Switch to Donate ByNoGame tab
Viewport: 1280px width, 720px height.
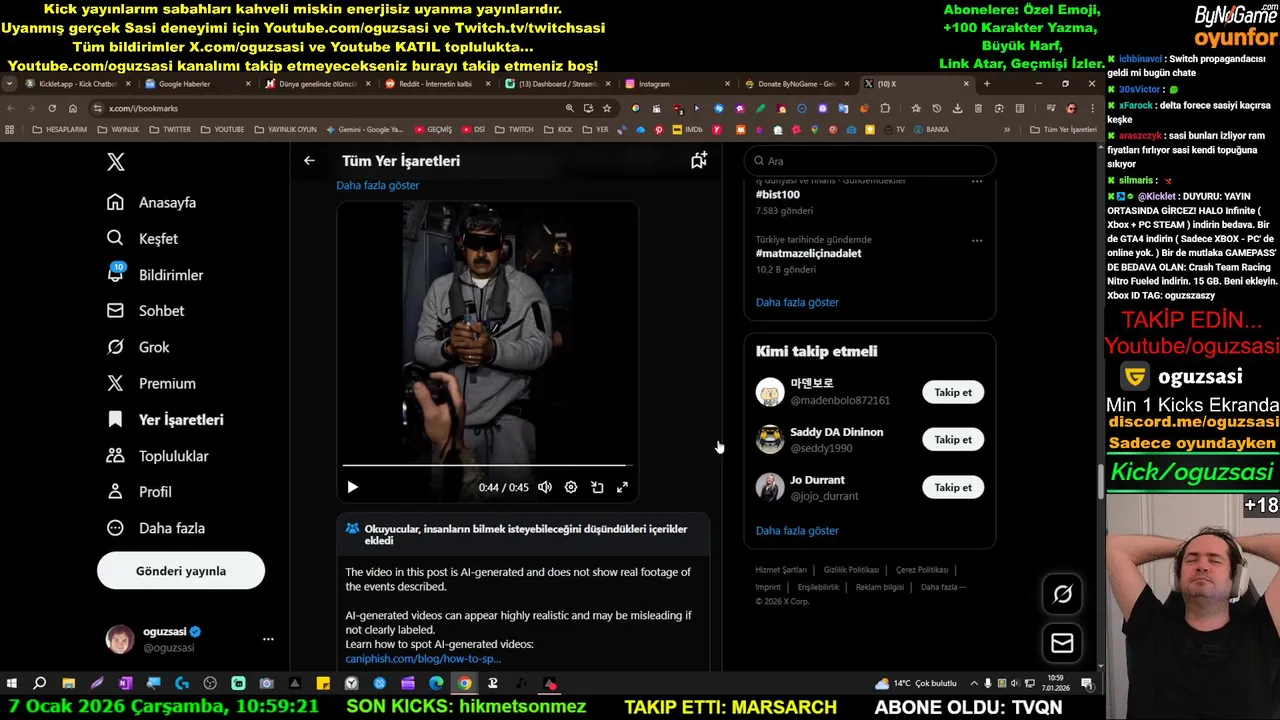[x=797, y=84]
